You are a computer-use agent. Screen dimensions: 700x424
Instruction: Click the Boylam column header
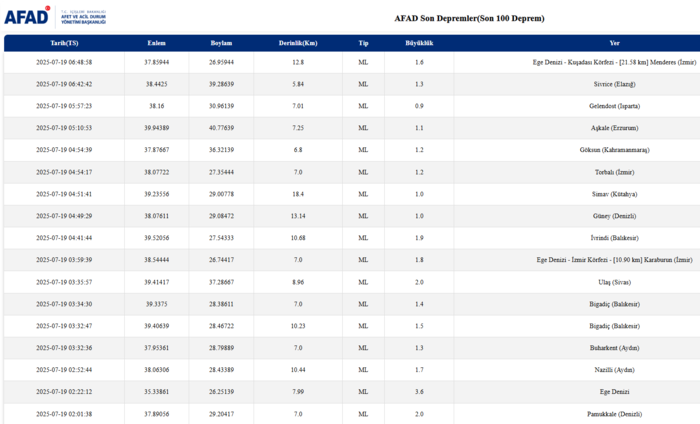pyautogui.click(x=221, y=43)
